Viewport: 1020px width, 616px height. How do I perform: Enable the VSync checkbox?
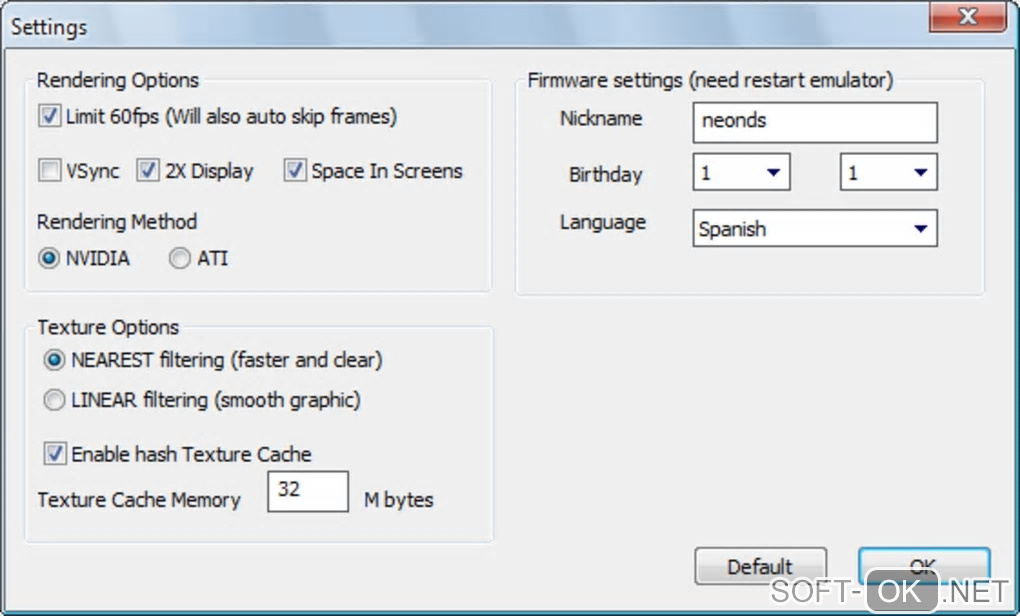pos(50,171)
